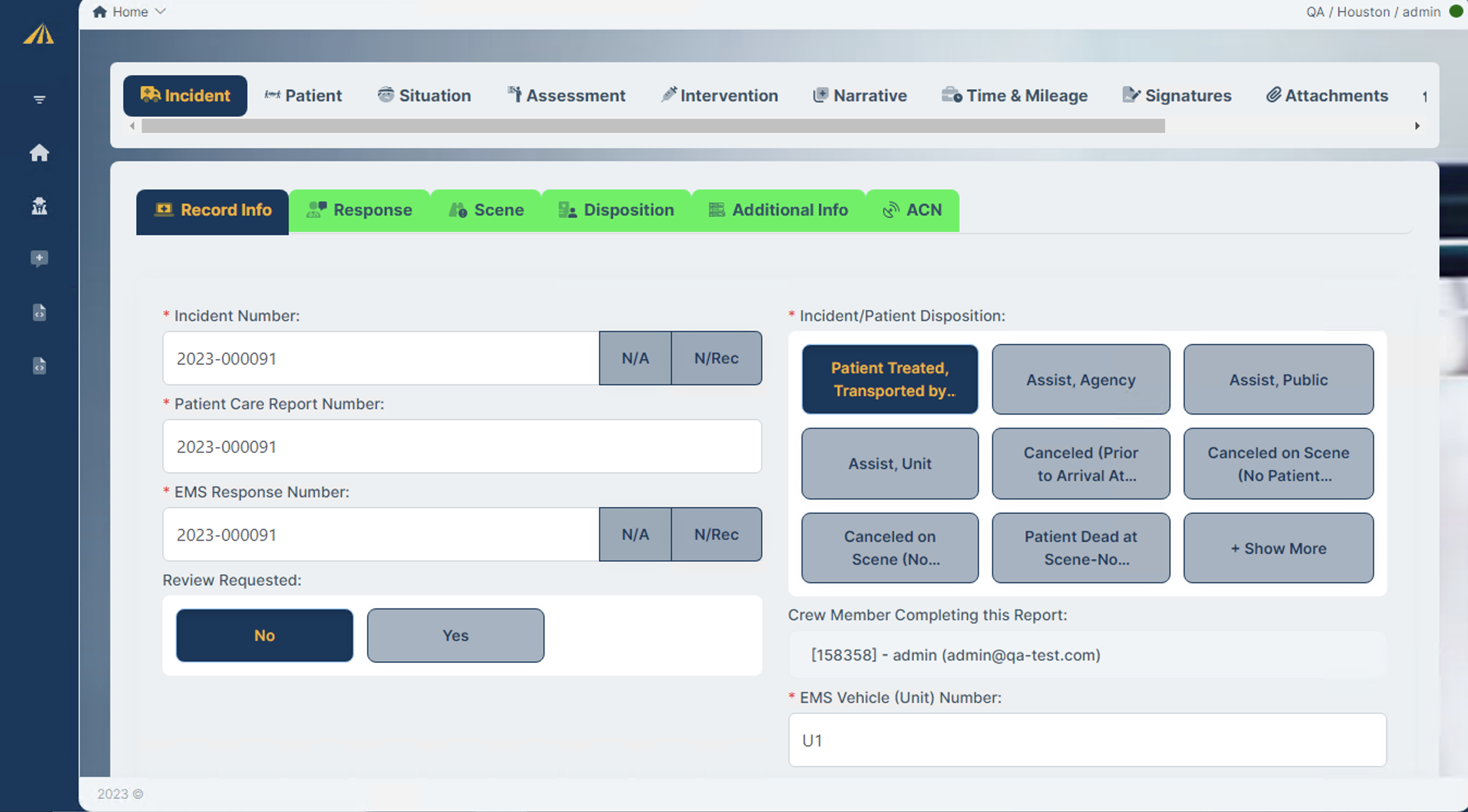Click the horizontal tab scrollbar thumb
1468x812 pixels.
pyautogui.click(x=652, y=126)
